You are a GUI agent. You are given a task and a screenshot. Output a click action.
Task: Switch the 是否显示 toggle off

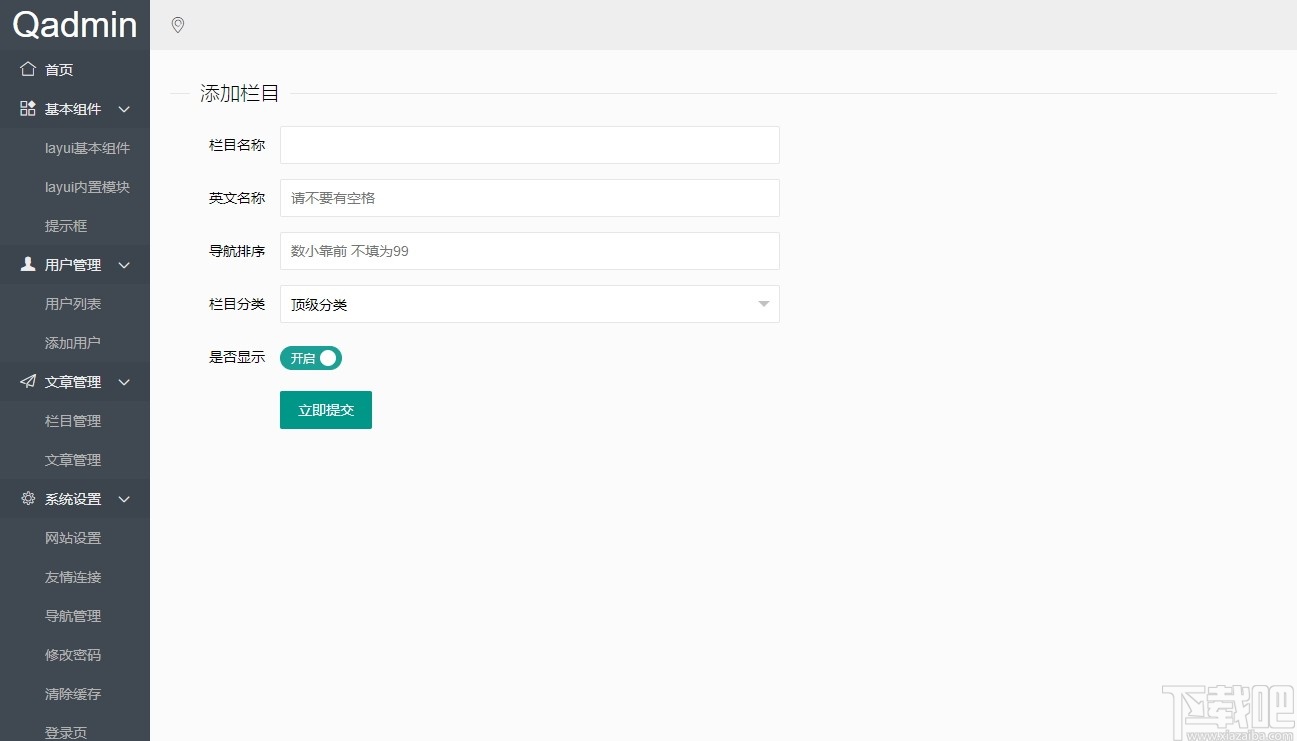coord(310,358)
